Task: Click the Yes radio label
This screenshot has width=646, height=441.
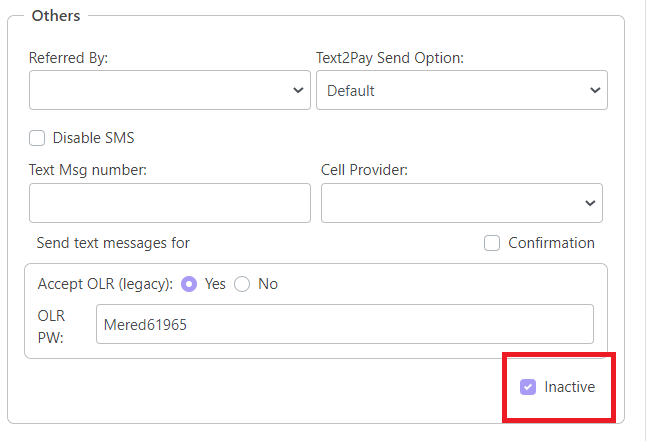Action: [x=215, y=284]
